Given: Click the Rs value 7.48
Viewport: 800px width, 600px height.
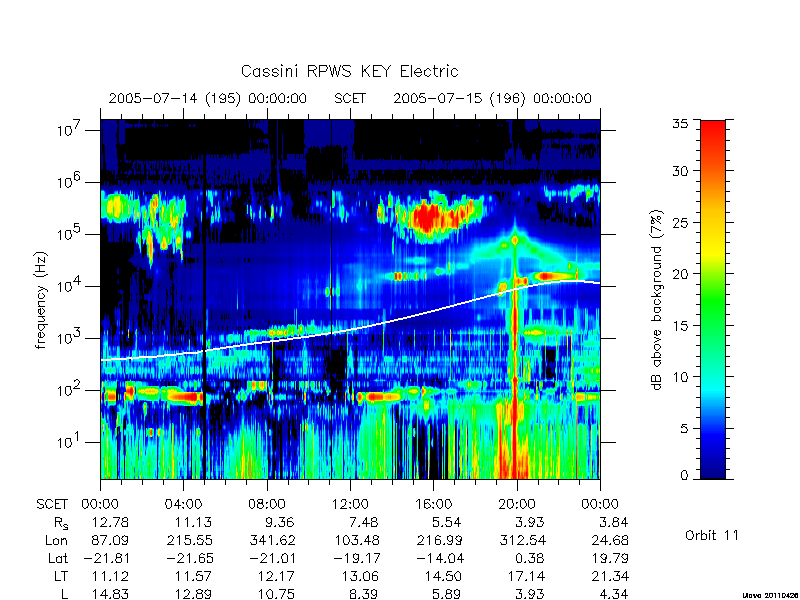Looking at the screenshot, I should [x=362, y=522].
